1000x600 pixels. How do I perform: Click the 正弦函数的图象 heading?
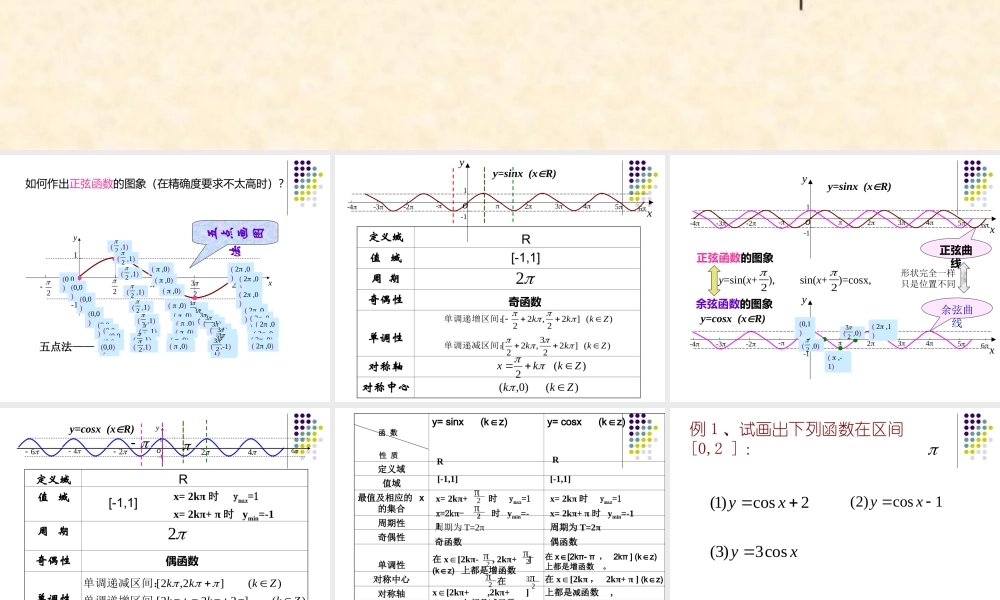point(735,258)
